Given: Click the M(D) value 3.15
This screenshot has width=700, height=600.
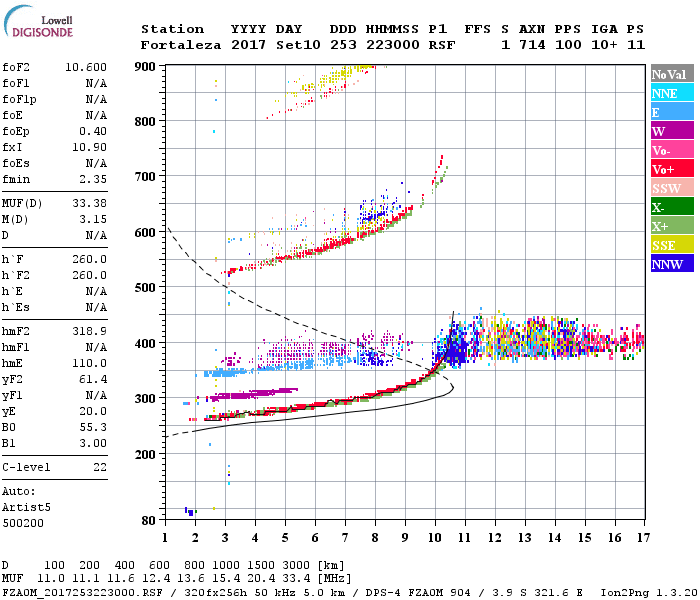Looking at the screenshot, I should click(x=93, y=220).
